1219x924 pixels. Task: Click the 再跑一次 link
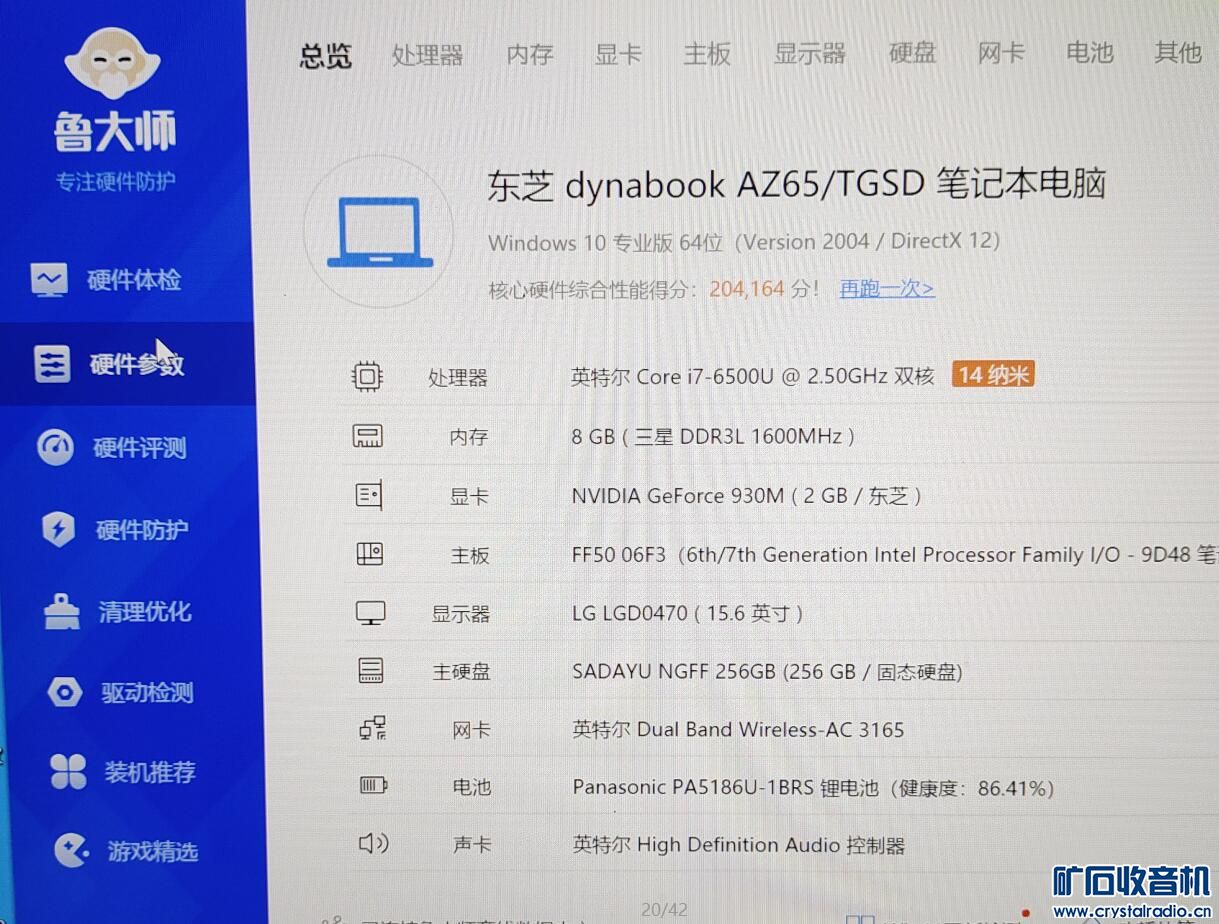coord(886,289)
